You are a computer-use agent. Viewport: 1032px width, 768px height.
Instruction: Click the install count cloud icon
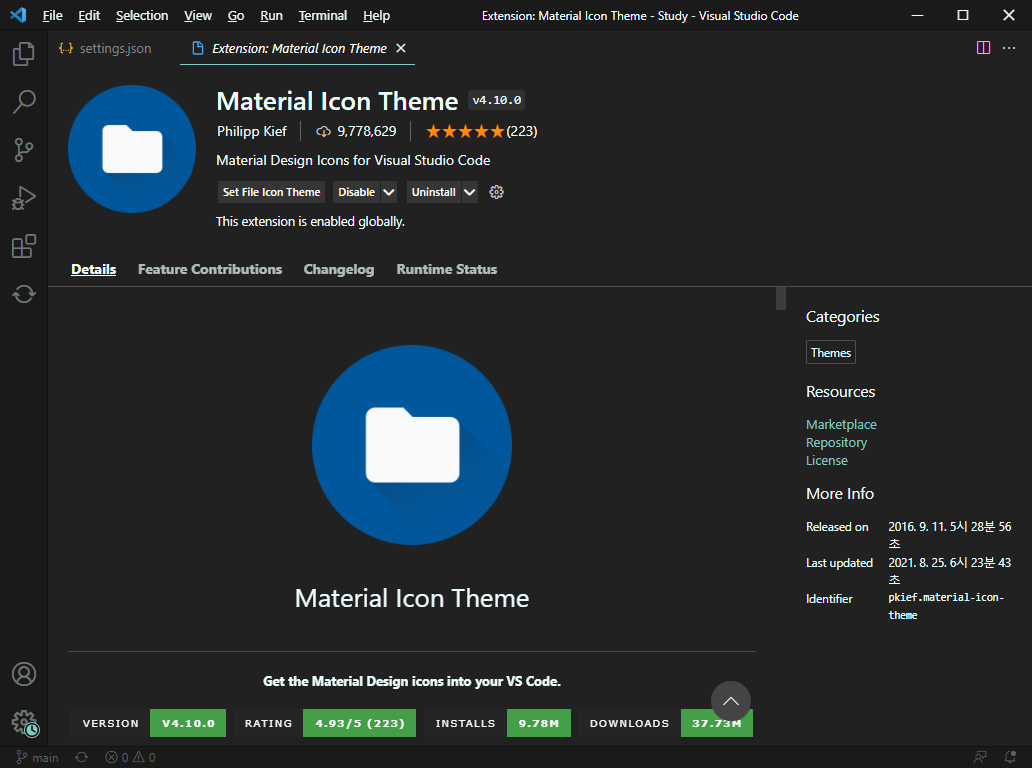323,132
